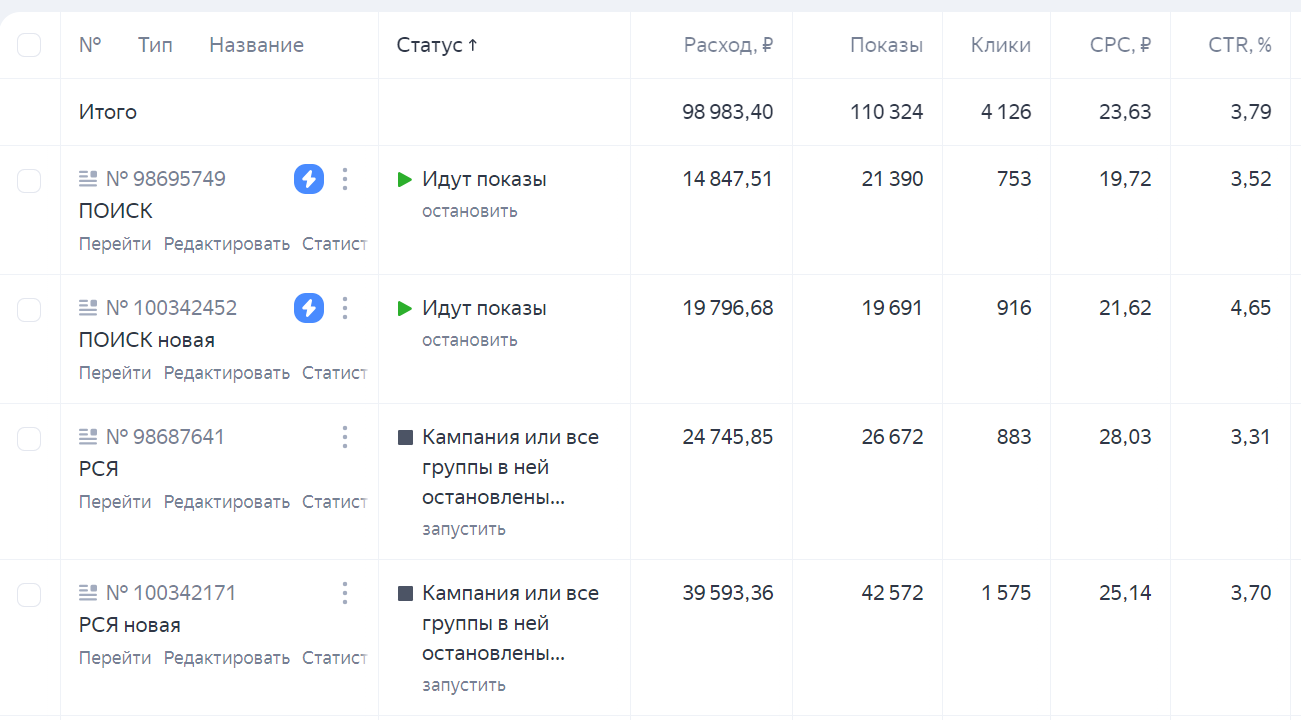Open three-dot menu for campaign РСЯ № 98687641

click(x=345, y=437)
